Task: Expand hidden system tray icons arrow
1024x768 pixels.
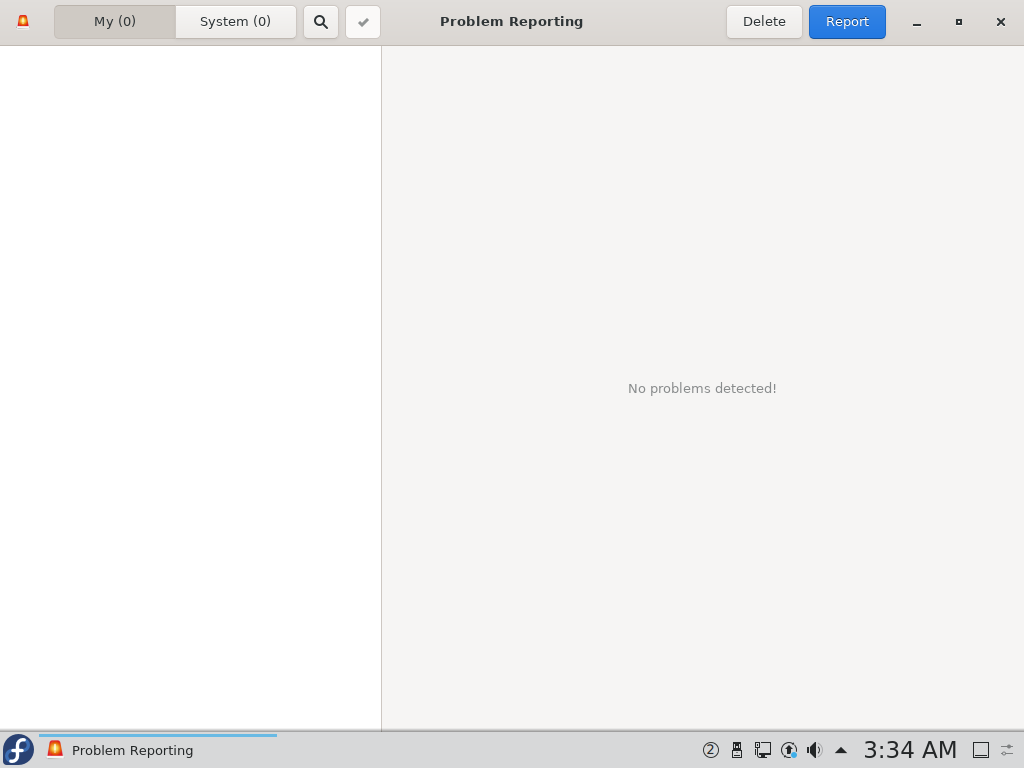Action: tap(841, 750)
